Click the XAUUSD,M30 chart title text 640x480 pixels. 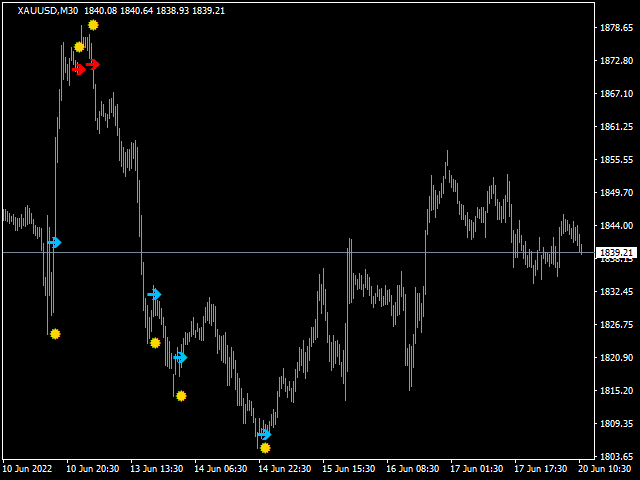[x=48, y=10]
